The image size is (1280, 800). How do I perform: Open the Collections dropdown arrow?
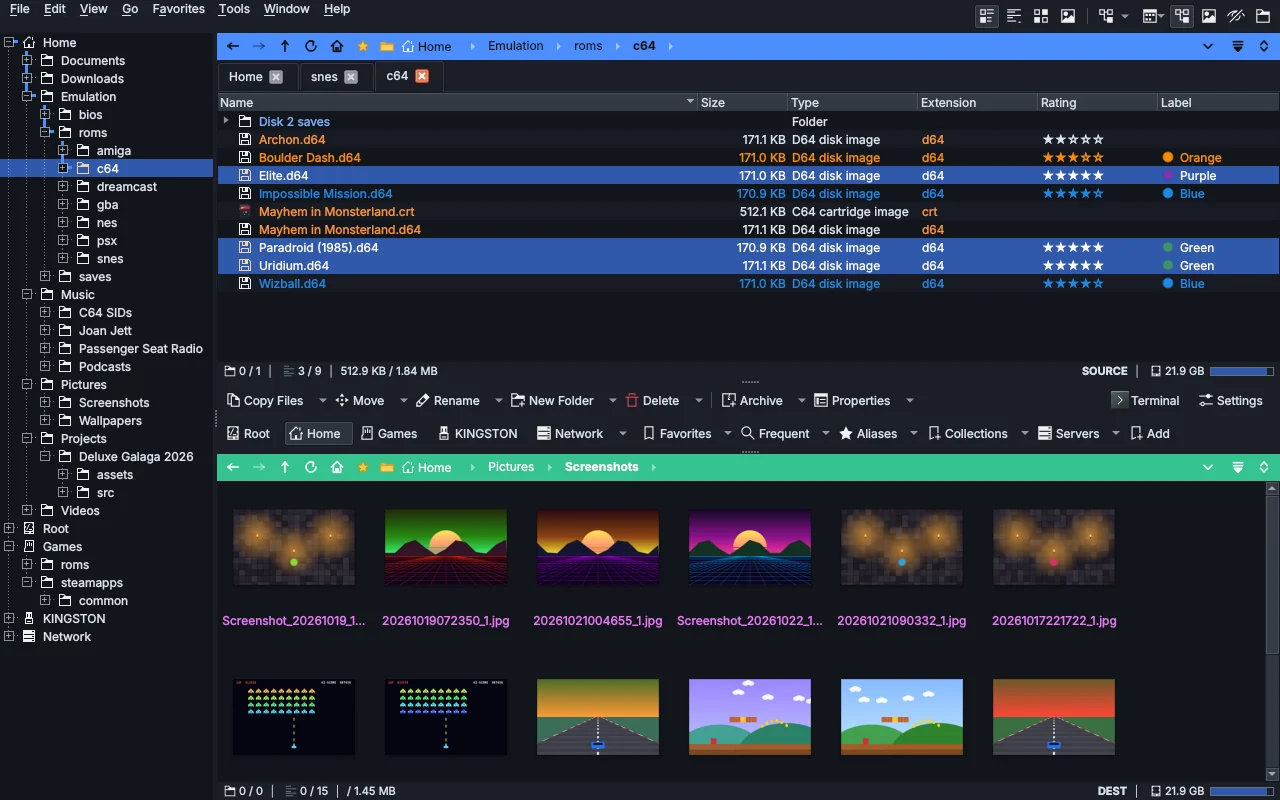(1025, 434)
